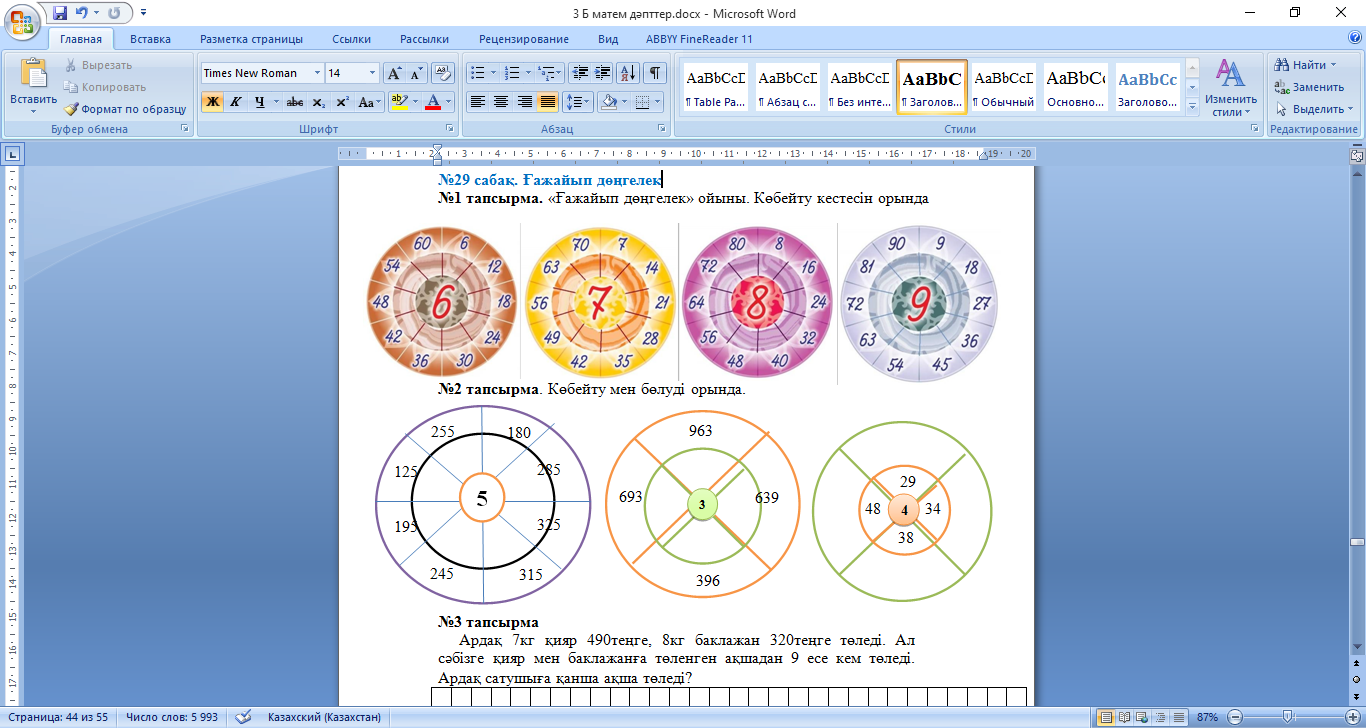Toggle bold (Ж) formatting
1366x728 pixels.
pos(212,102)
